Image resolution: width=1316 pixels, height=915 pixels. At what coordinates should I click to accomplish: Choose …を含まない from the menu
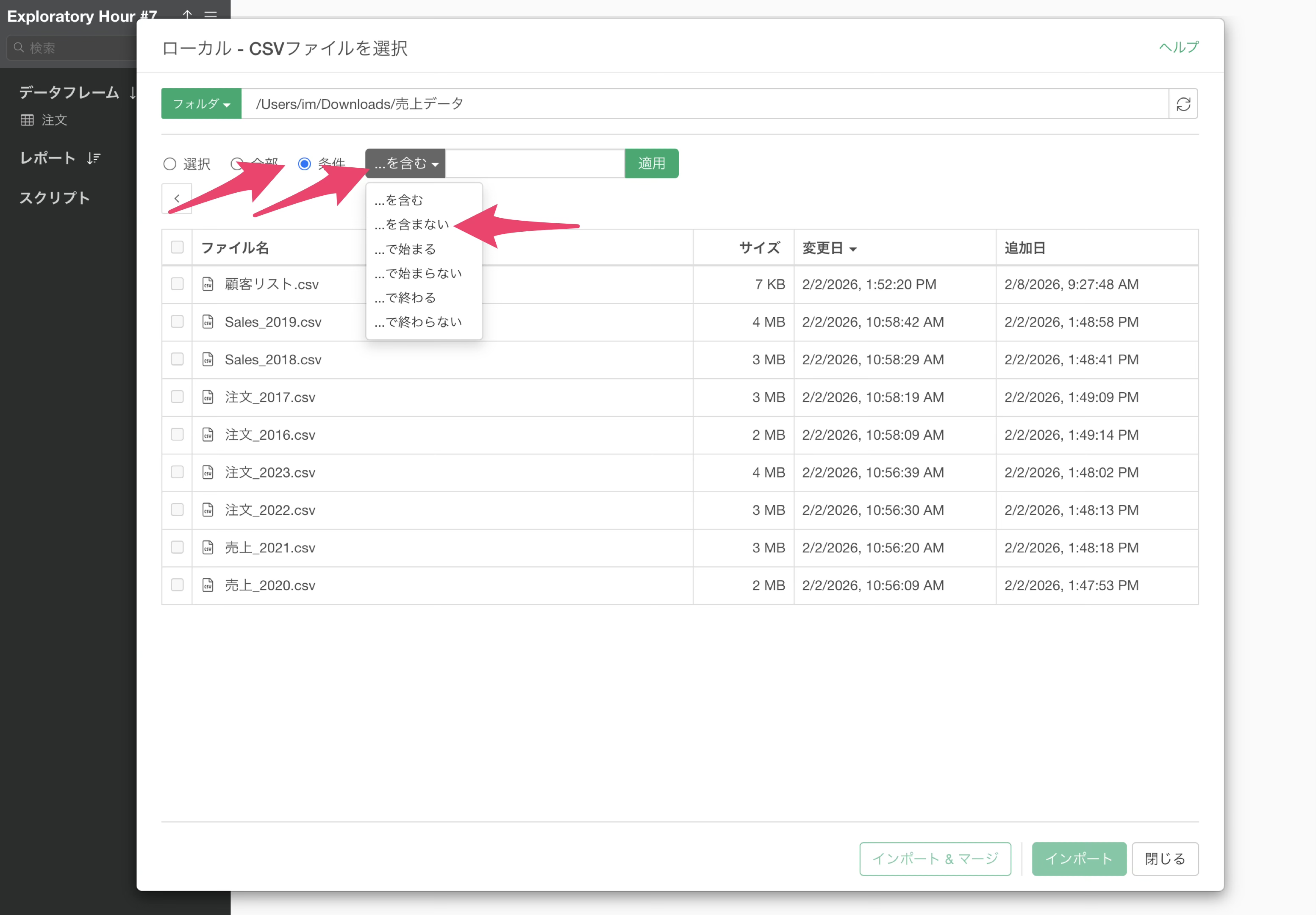(x=411, y=225)
